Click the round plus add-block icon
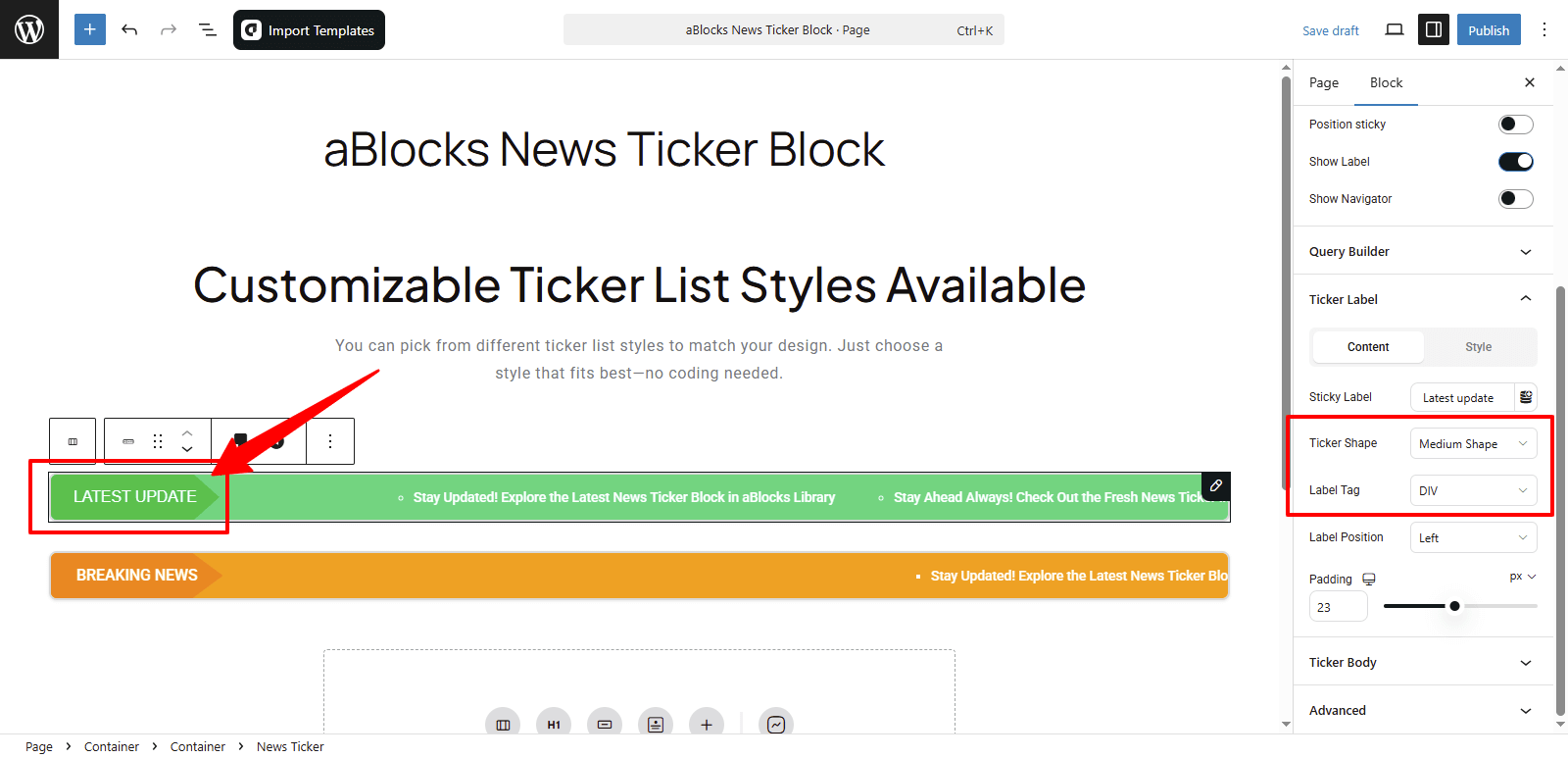Viewport: 1568px width, 758px height. tap(707, 725)
